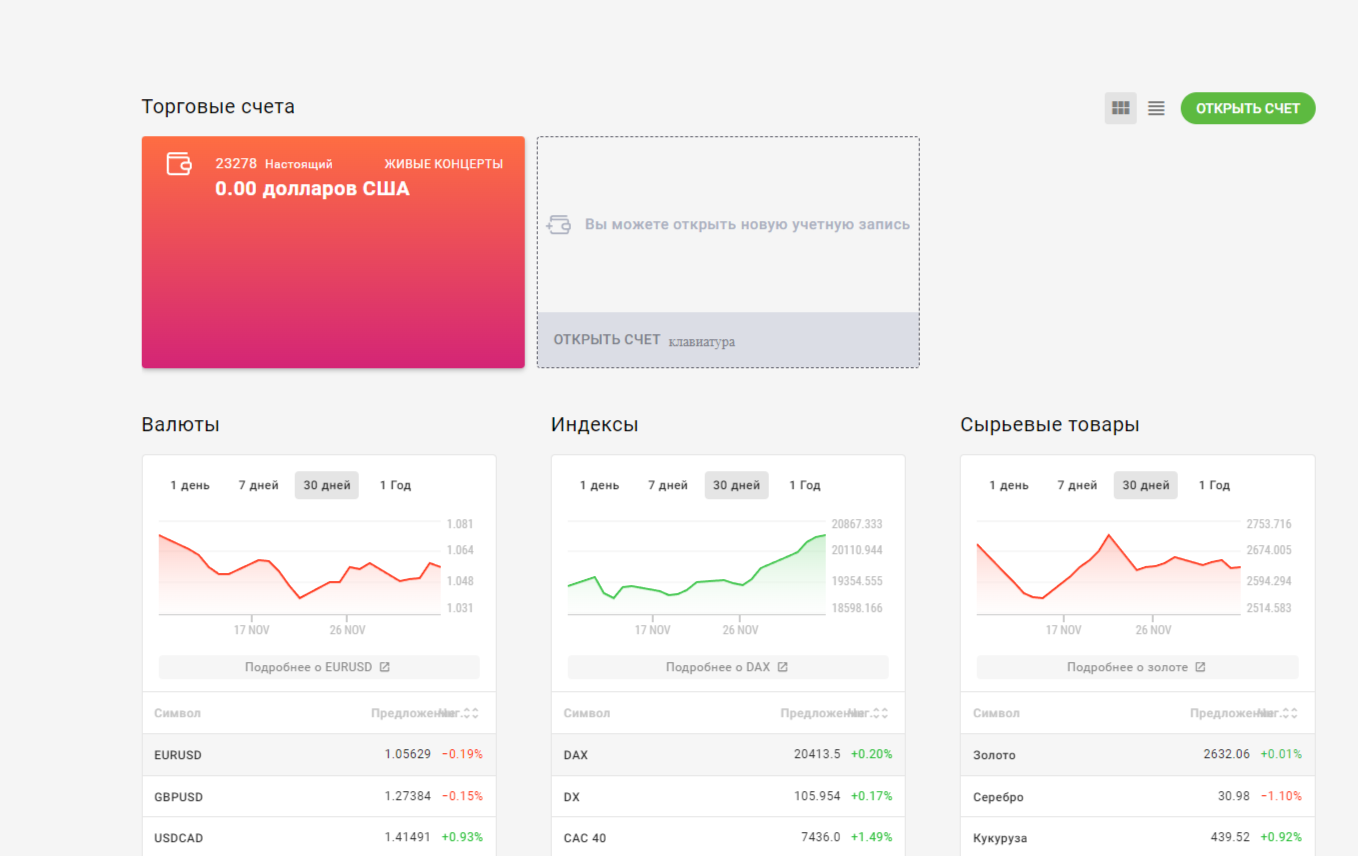Select 30 дней in Сырьевые товары chart
The height and width of the screenshot is (856, 1358).
click(x=1146, y=485)
